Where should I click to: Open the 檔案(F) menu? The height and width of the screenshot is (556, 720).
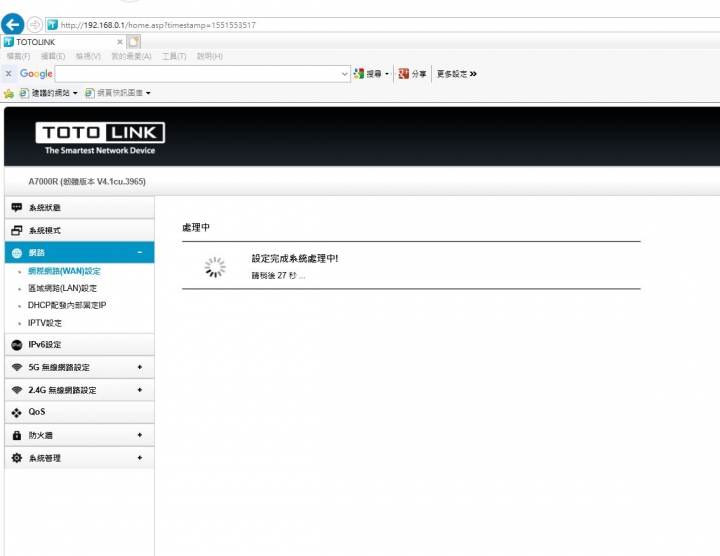pos(18,56)
